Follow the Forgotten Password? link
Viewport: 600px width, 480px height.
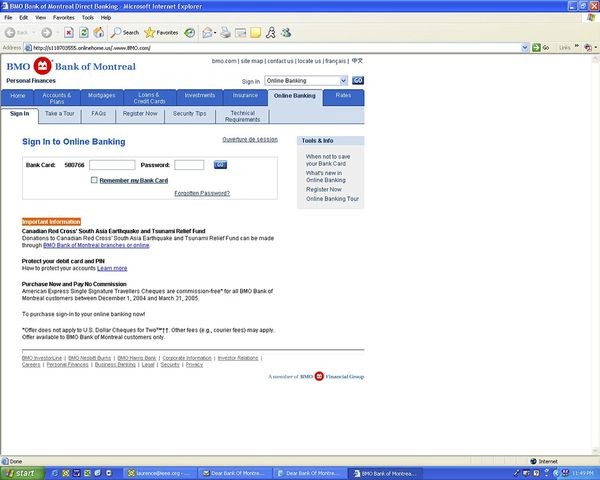tap(202, 193)
